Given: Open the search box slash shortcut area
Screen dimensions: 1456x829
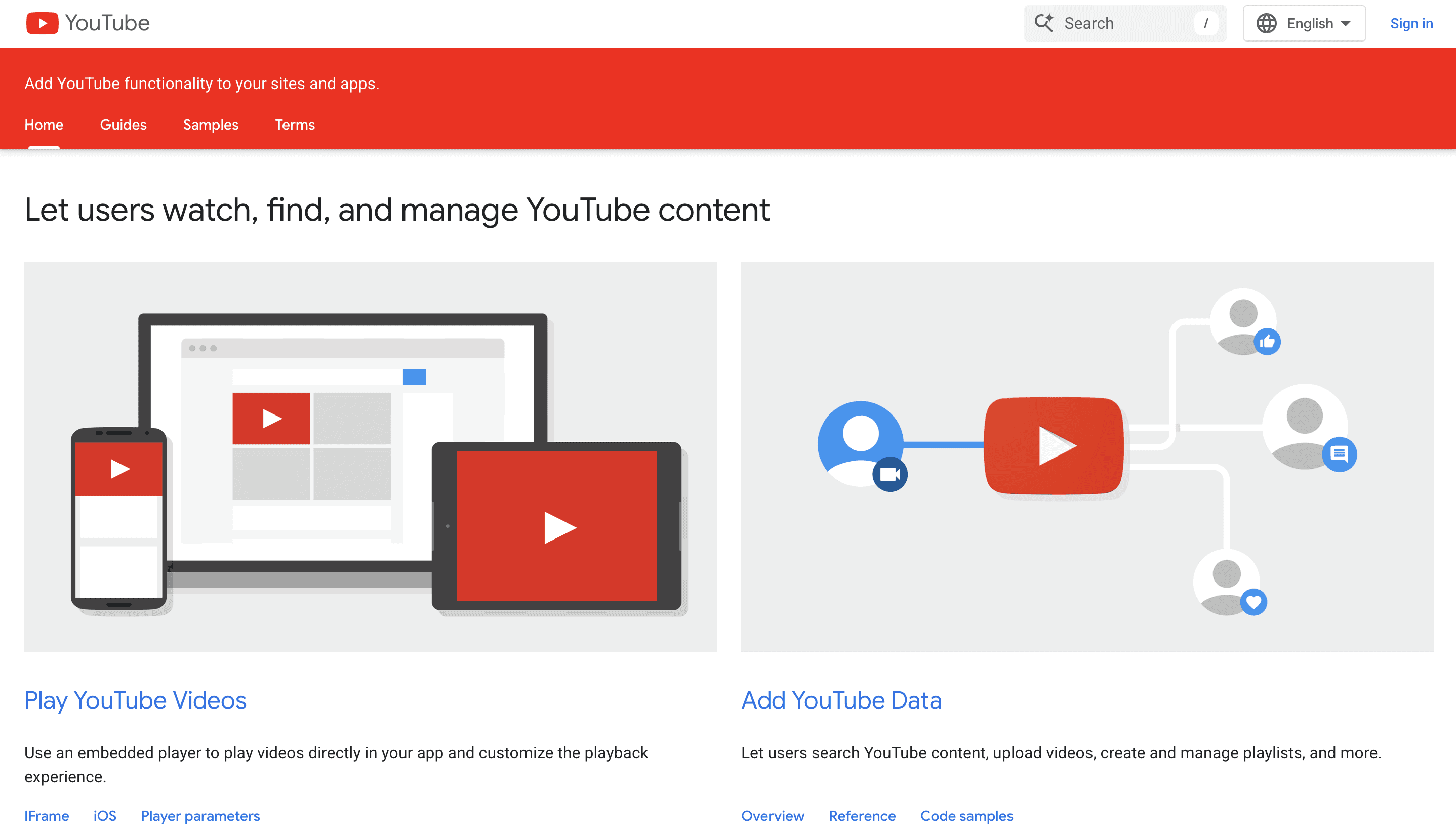Looking at the screenshot, I should [1205, 23].
